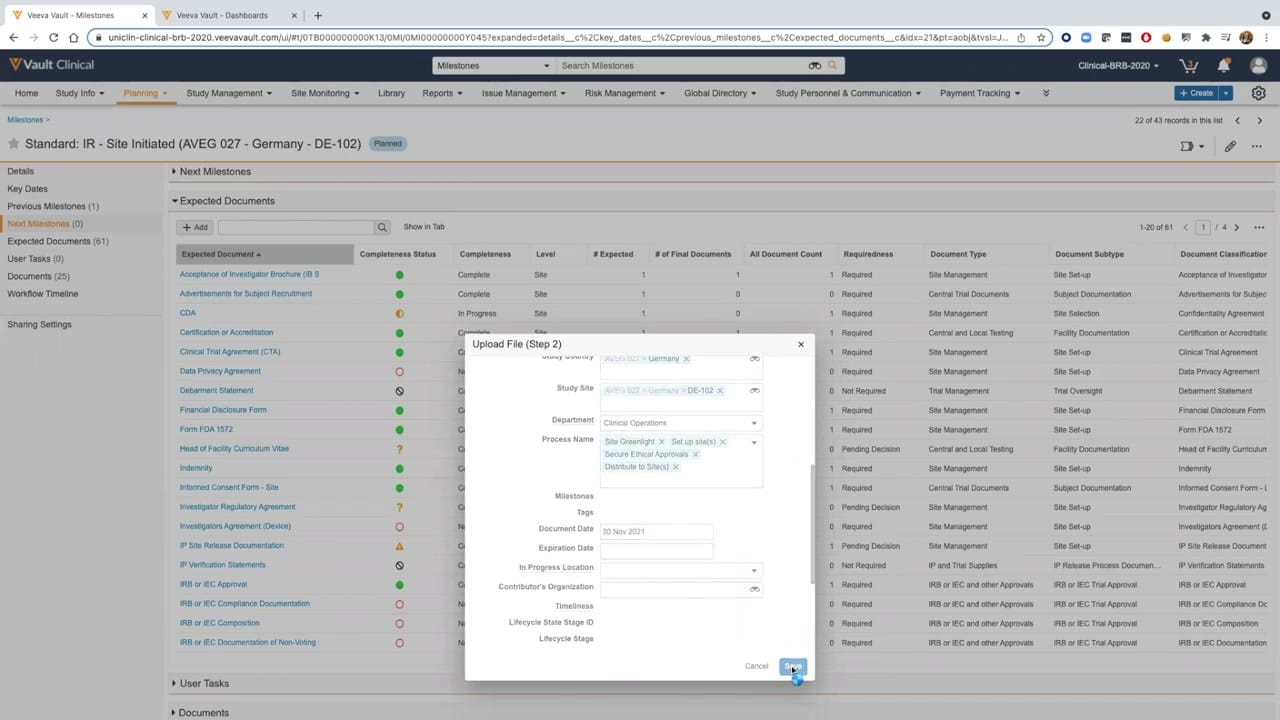Viewport: 1280px width, 720px height.
Task: Open the Clinical-BRB-2020 vault dropdown
Action: point(1118,66)
